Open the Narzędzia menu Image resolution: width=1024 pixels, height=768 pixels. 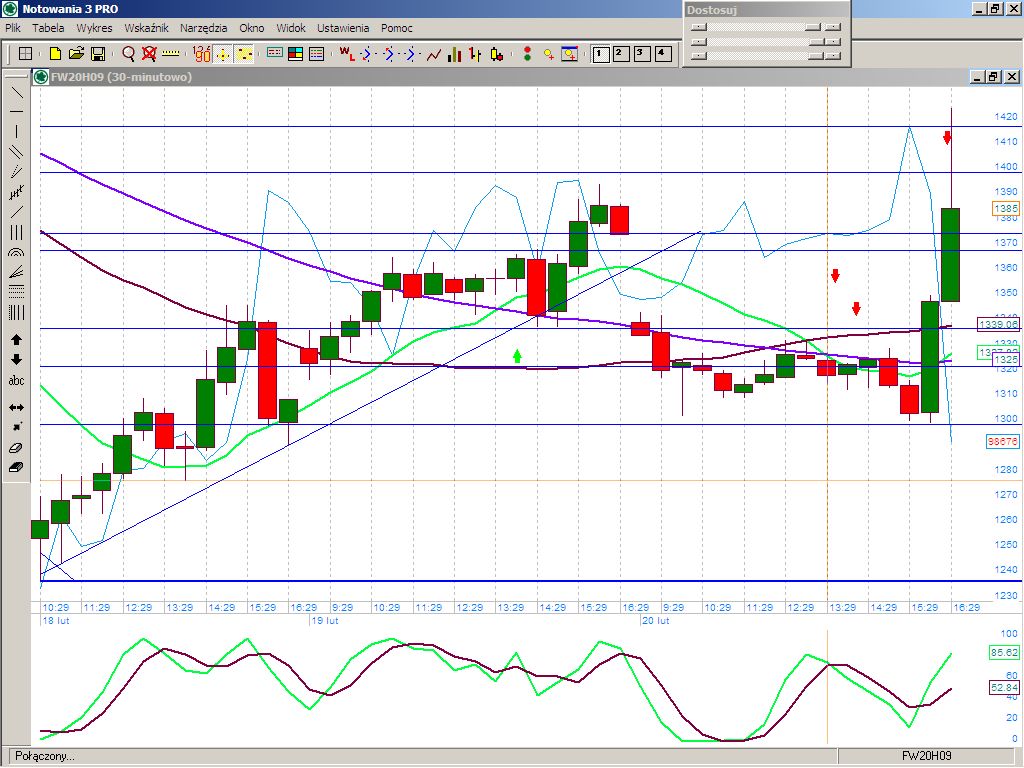(204, 28)
